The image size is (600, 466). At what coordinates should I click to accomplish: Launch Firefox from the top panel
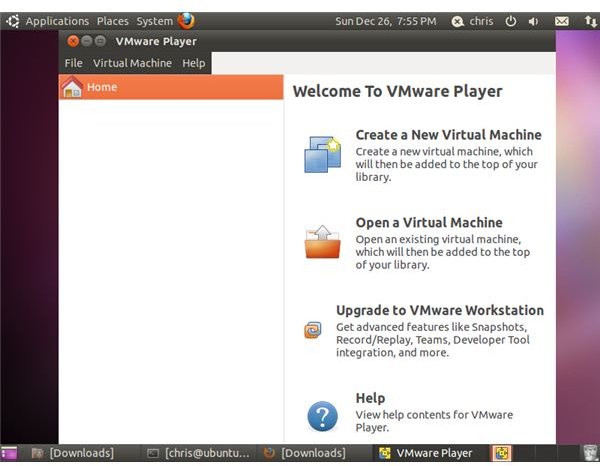point(186,21)
